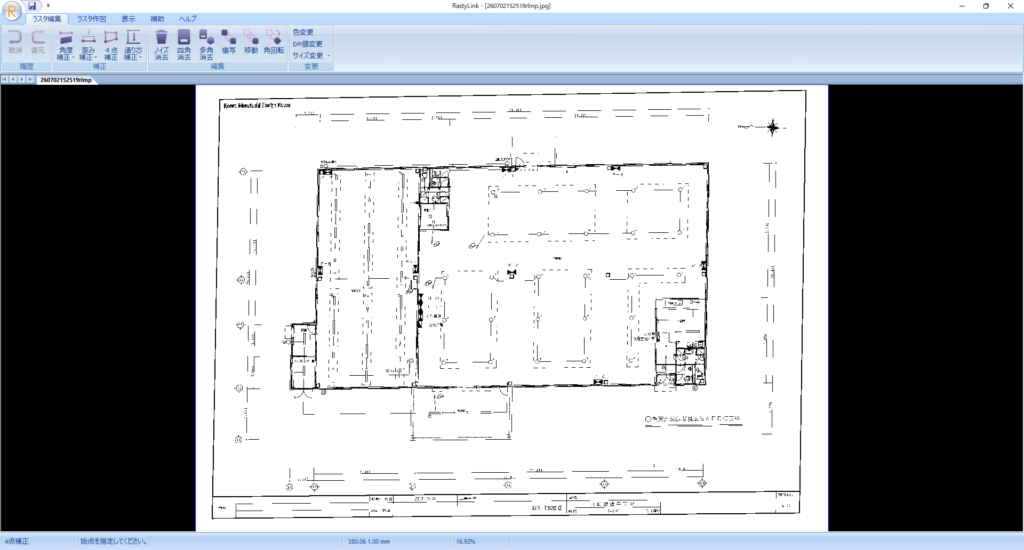Select the 複写 copy tool
Viewport: 1024px width, 550px height.
(x=229, y=41)
